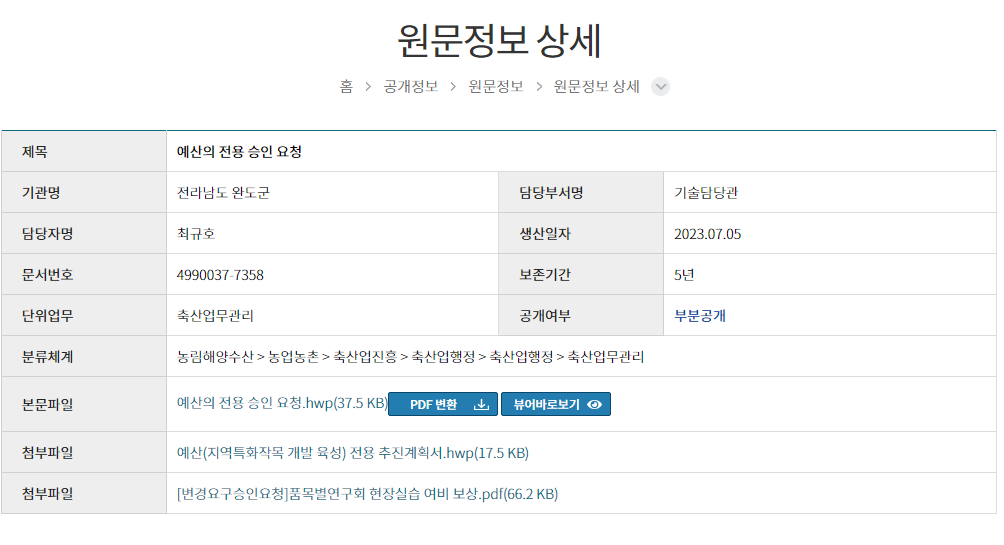Select person name 최규호

point(196,234)
